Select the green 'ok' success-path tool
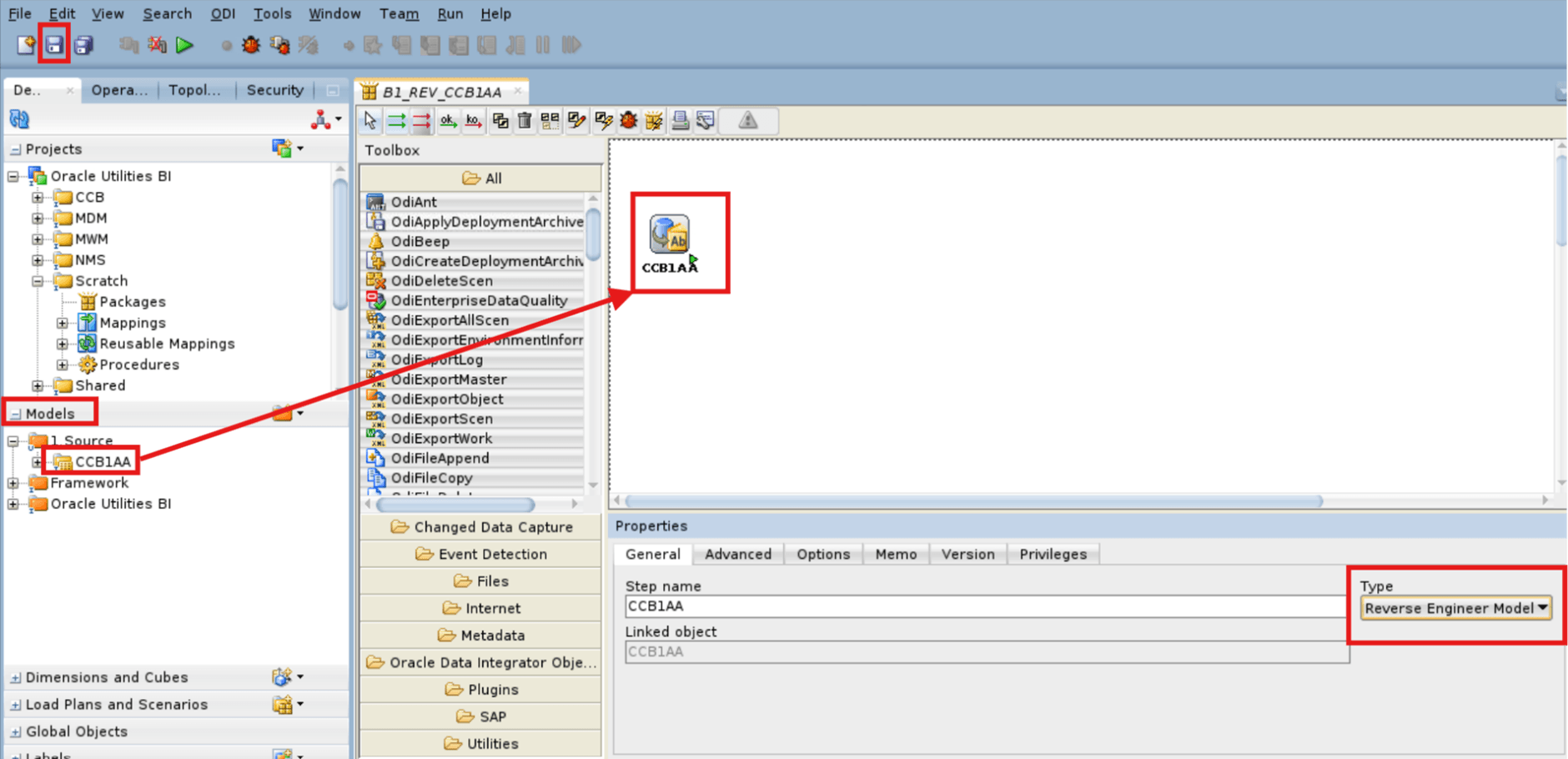1568x759 pixels. pos(448,121)
